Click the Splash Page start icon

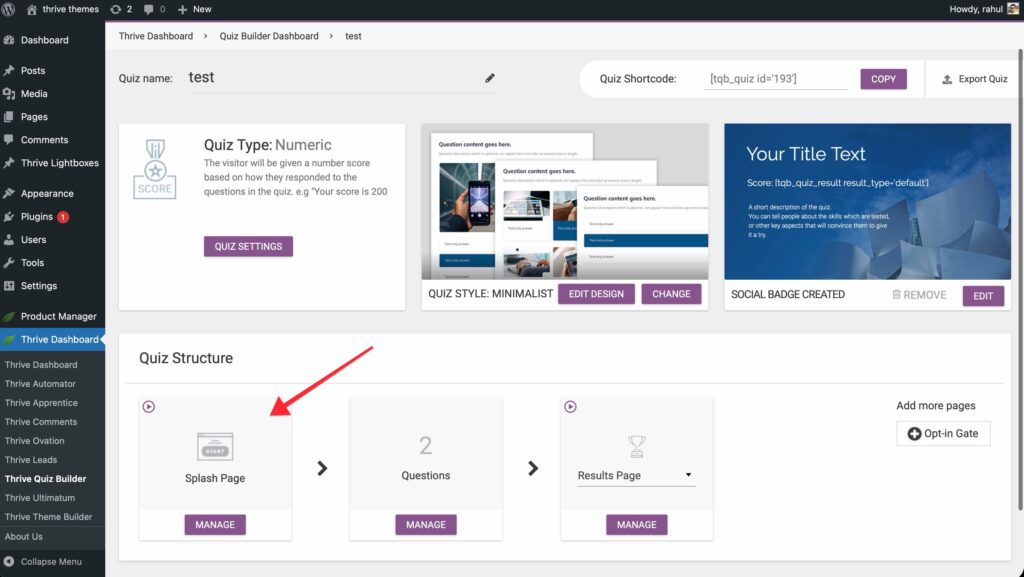pyautogui.click(x=215, y=446)
